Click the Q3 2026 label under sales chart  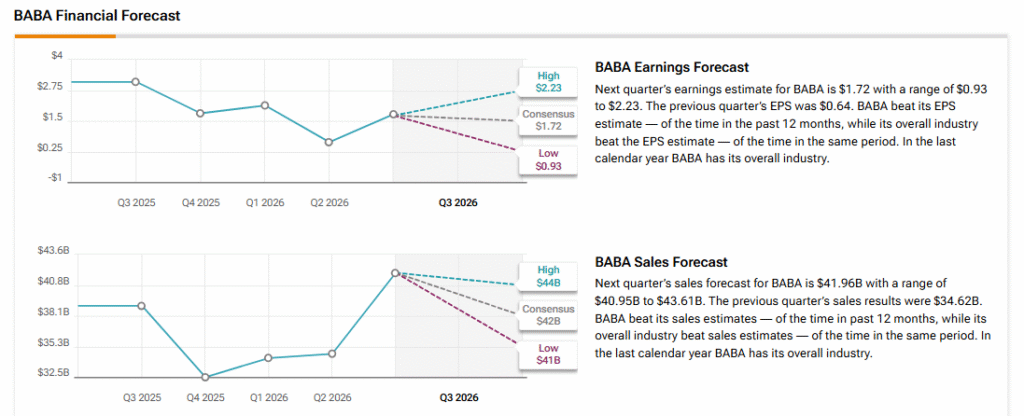click(458, 397)
